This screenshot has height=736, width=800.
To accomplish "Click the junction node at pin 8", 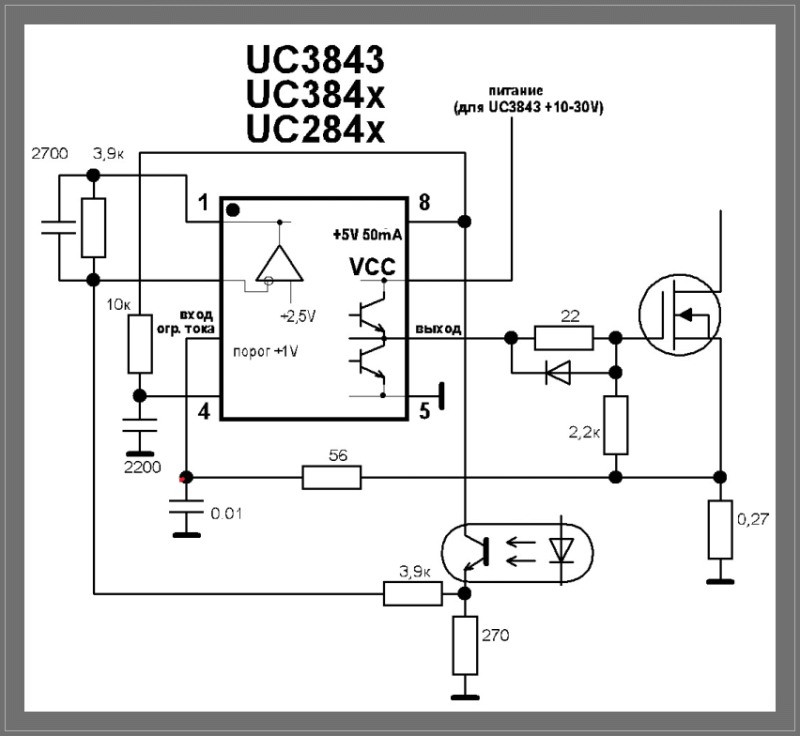I will tap(465, 221).
